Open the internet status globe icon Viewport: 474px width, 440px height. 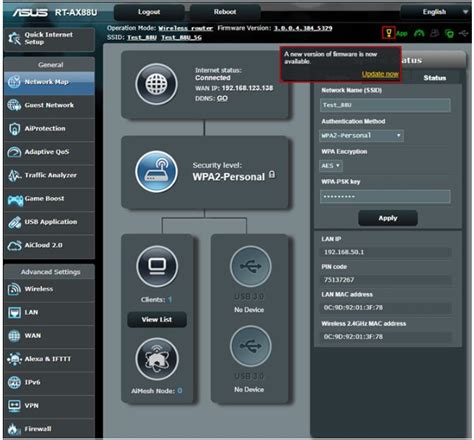(156, 84)
